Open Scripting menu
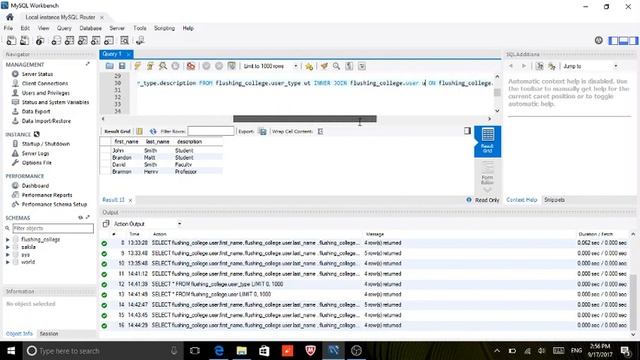Image resolution: width=640 pixels, height=360 pixels. 164,28
